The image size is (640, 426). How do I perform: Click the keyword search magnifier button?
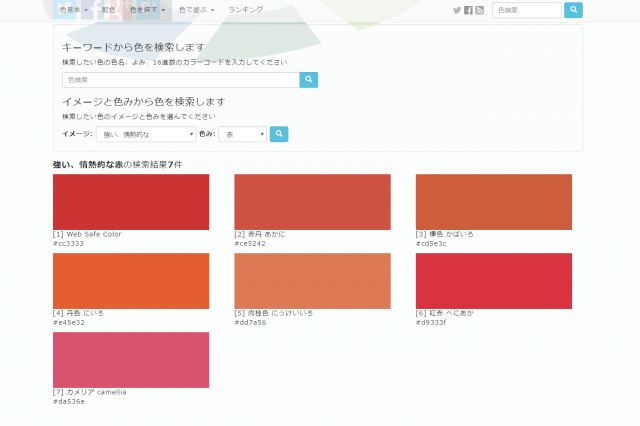click(309, 79)
